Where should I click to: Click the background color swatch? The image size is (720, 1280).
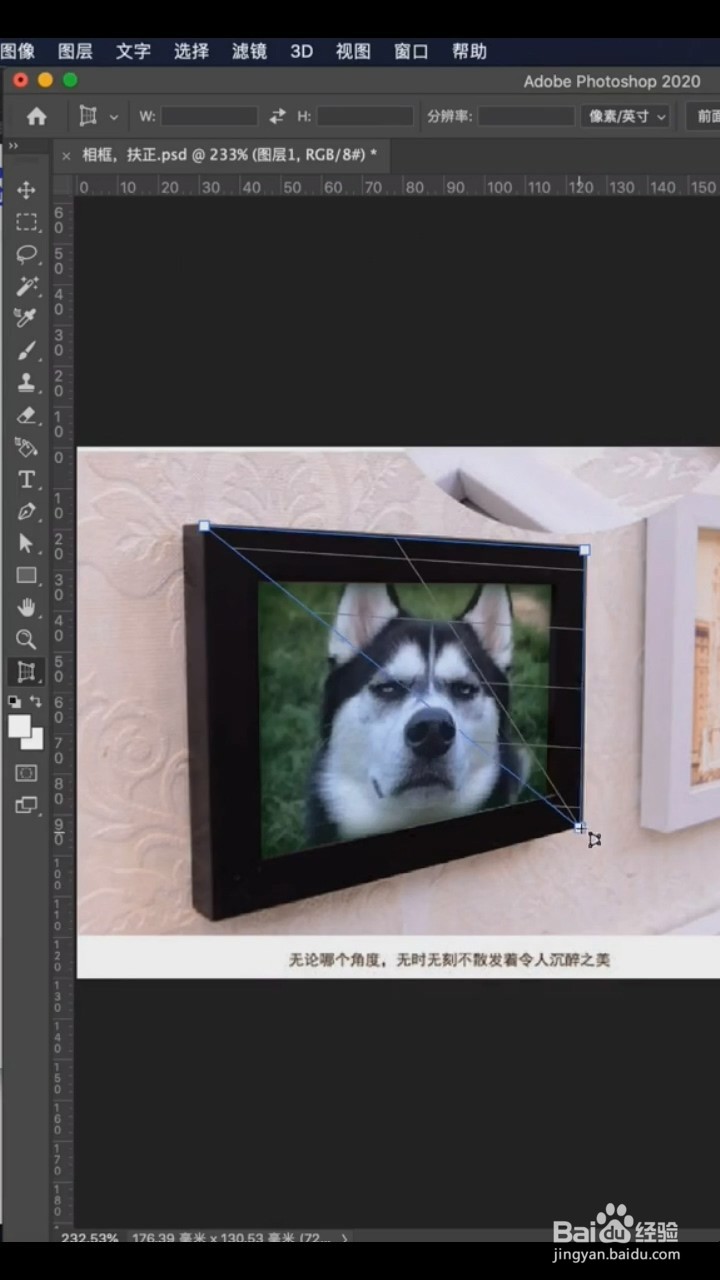point(36,742)
